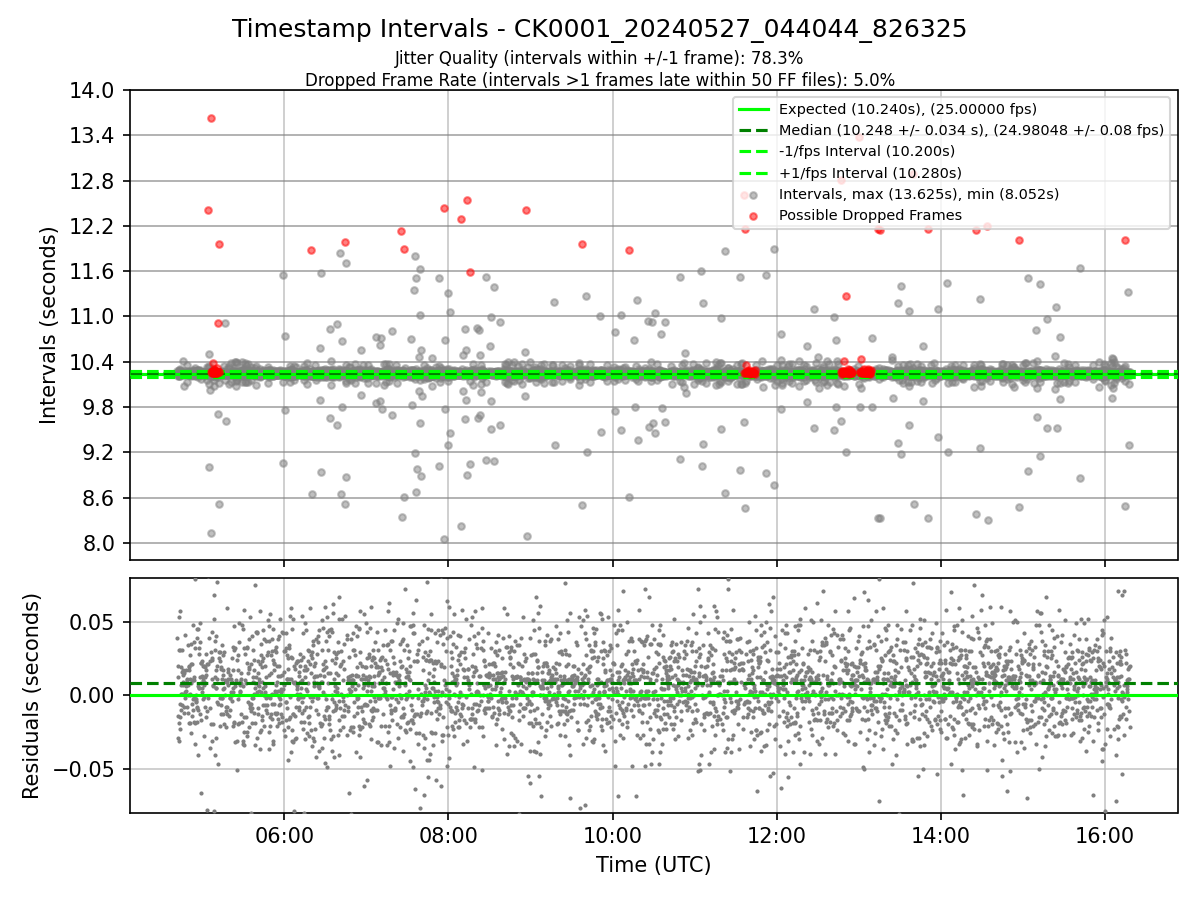The image size is (1200, 900).
Task: Click x-axis tick label 14:00
Action: pyautogui.click(x=940, y=833)
